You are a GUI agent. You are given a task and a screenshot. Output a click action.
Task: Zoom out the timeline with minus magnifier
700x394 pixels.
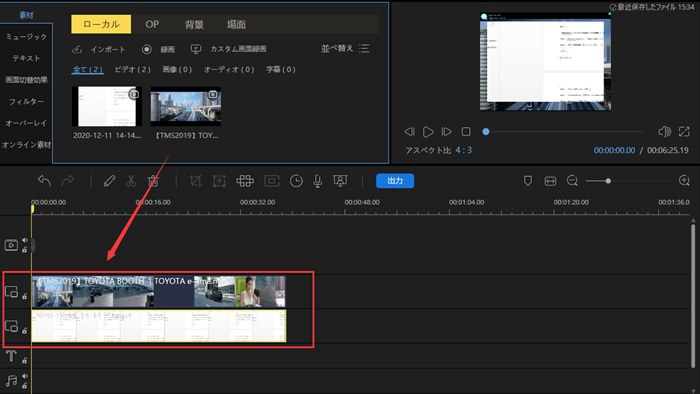click(x=572, y=181)
